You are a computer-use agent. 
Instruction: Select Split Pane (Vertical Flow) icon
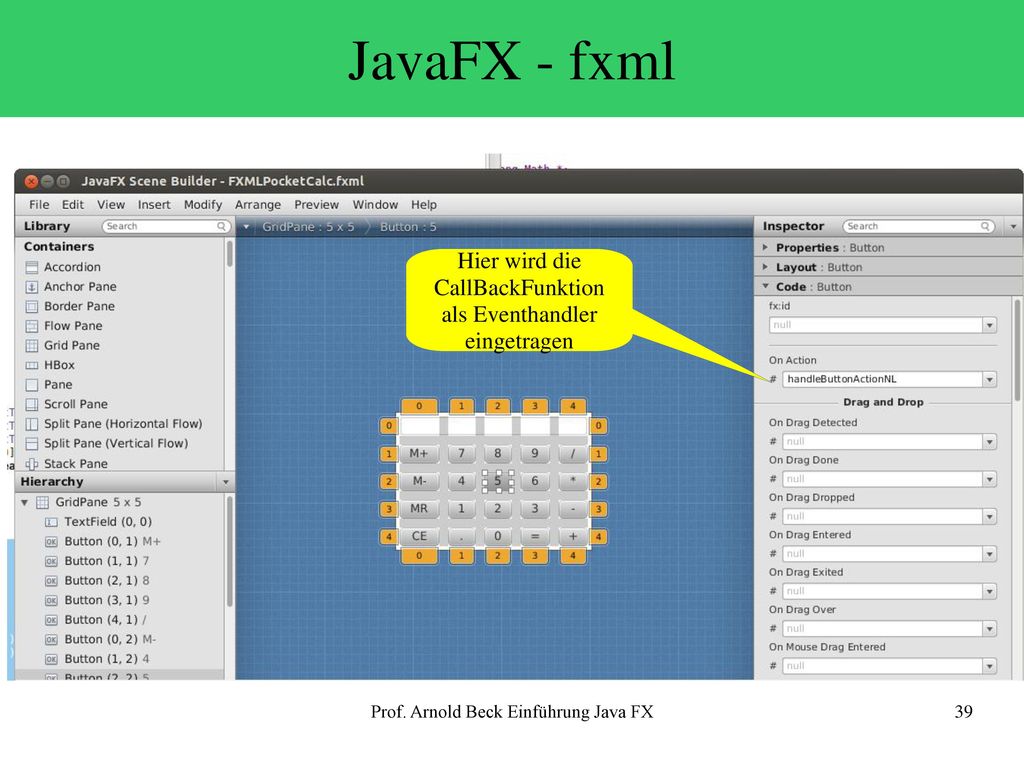pos(31,443)
